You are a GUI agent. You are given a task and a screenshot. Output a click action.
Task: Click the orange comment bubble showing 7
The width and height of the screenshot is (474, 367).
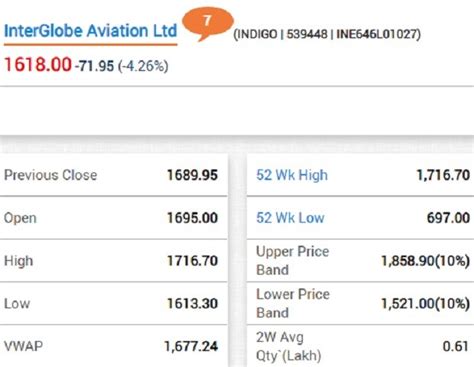(208, 23)
